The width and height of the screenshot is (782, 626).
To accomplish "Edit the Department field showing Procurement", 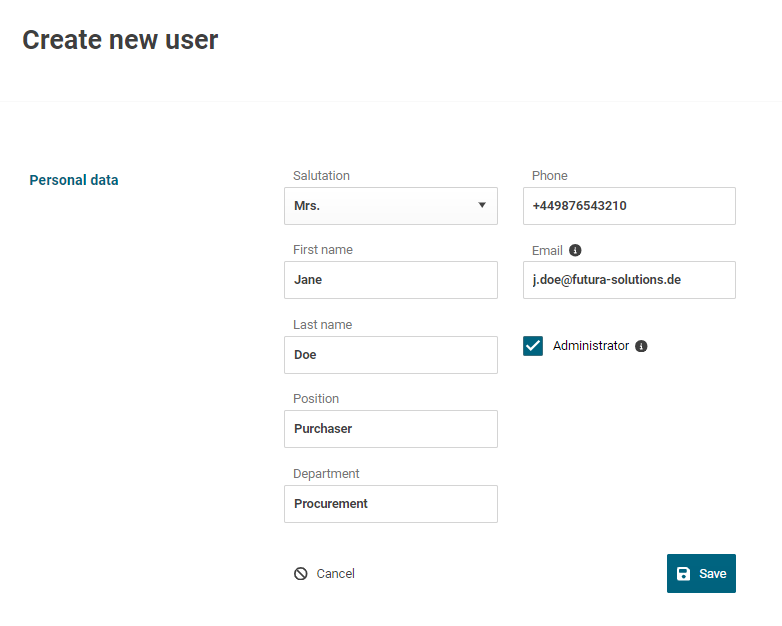I will (x=390, y=504).
